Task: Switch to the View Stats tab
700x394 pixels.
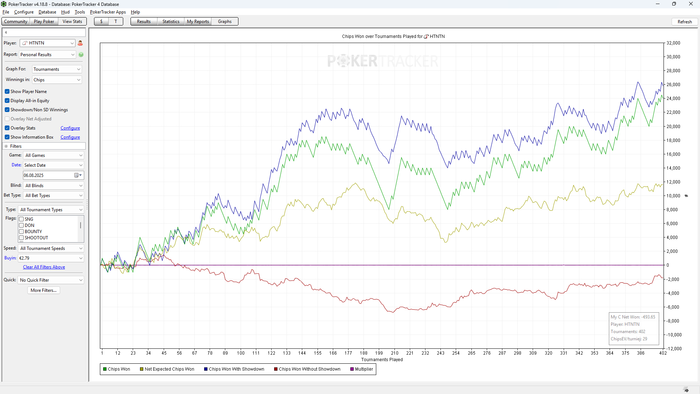Action: tap(72, 21)
